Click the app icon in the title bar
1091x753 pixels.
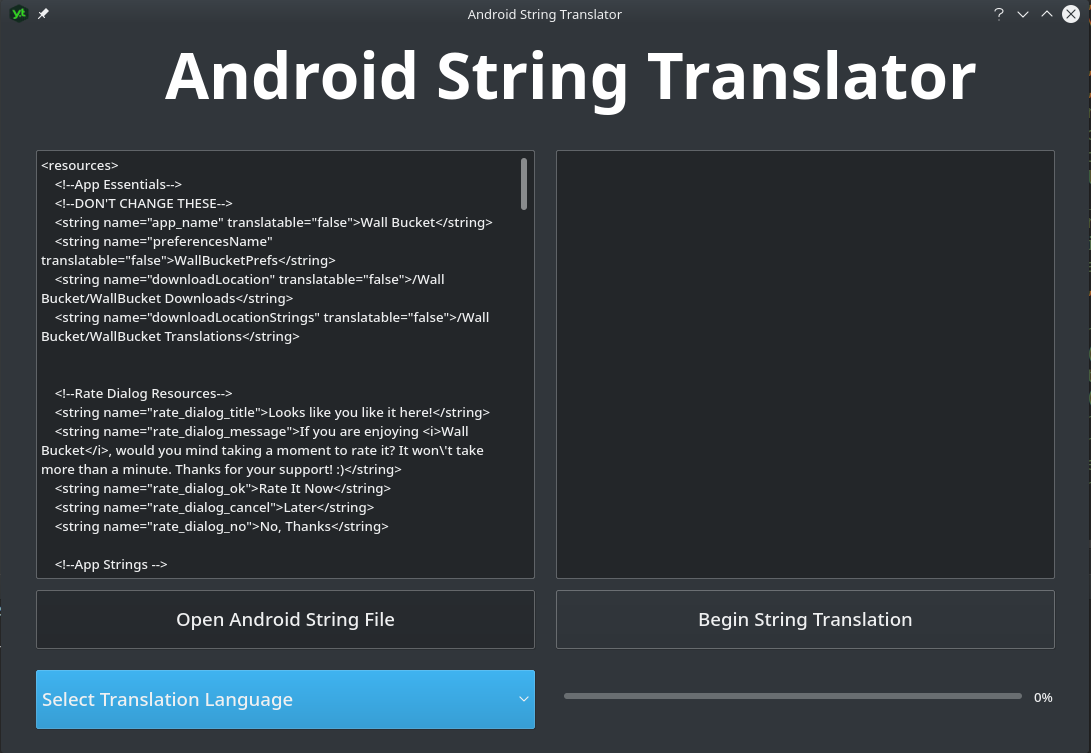(x=19, y=13)
